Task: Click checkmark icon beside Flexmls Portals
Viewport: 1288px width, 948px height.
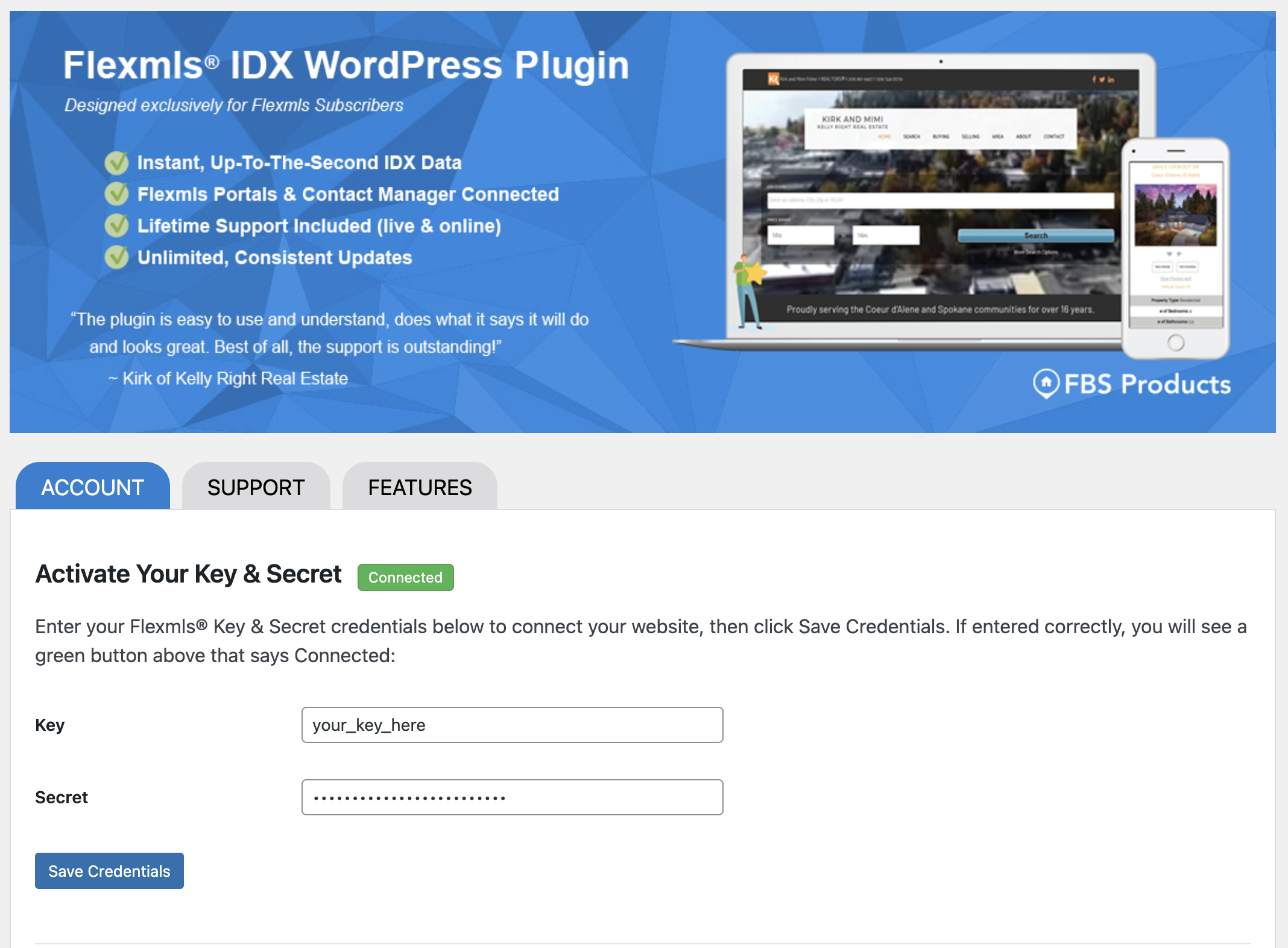Action: [x=116, y=194]
